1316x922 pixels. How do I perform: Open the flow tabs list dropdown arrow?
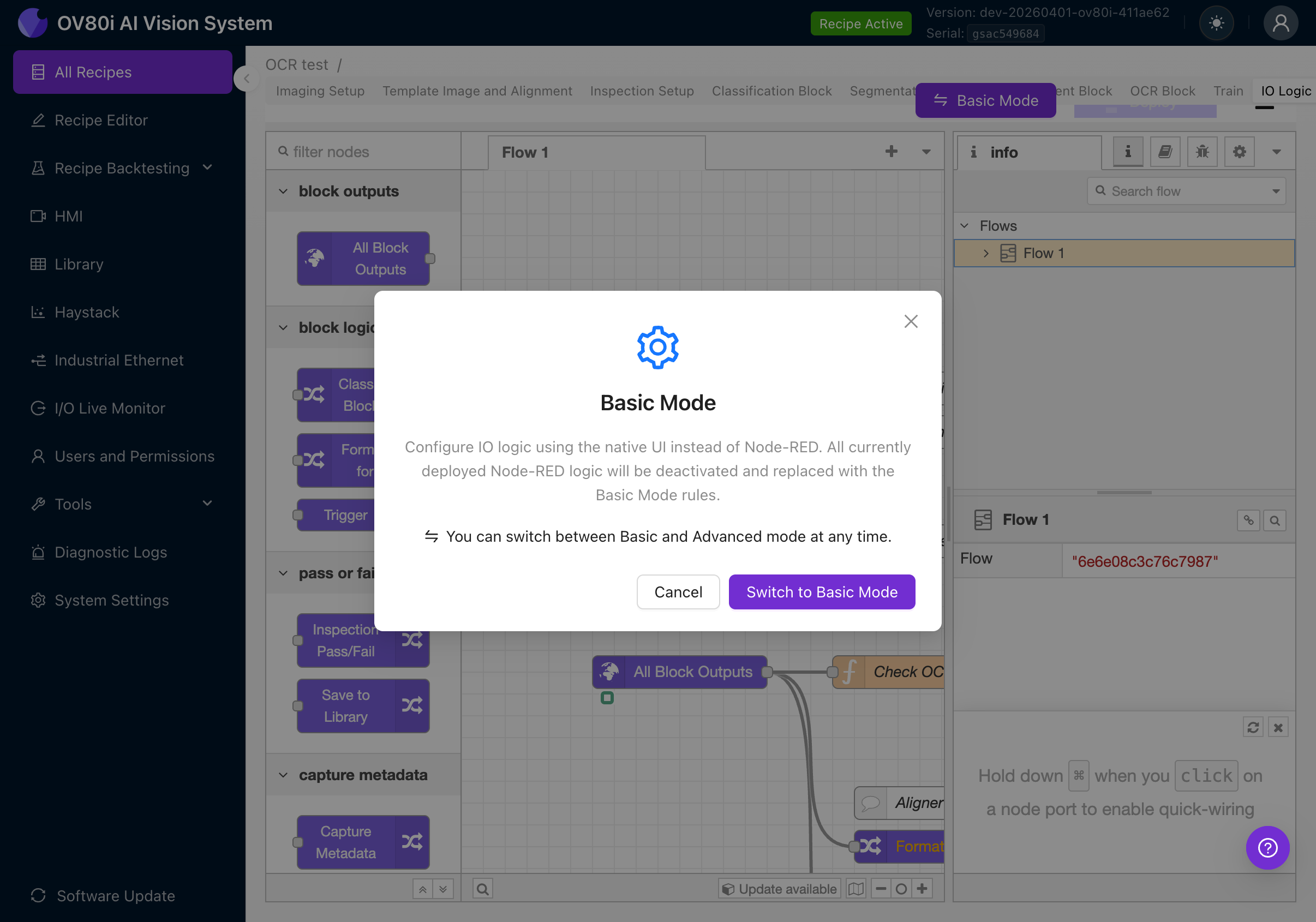[x=926, y=152]
